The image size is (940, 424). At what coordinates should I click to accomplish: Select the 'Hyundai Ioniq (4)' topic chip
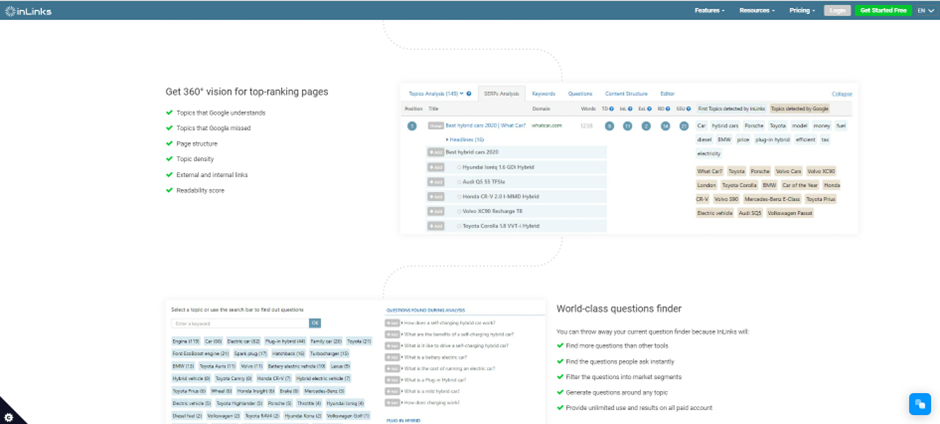point(345,404)
